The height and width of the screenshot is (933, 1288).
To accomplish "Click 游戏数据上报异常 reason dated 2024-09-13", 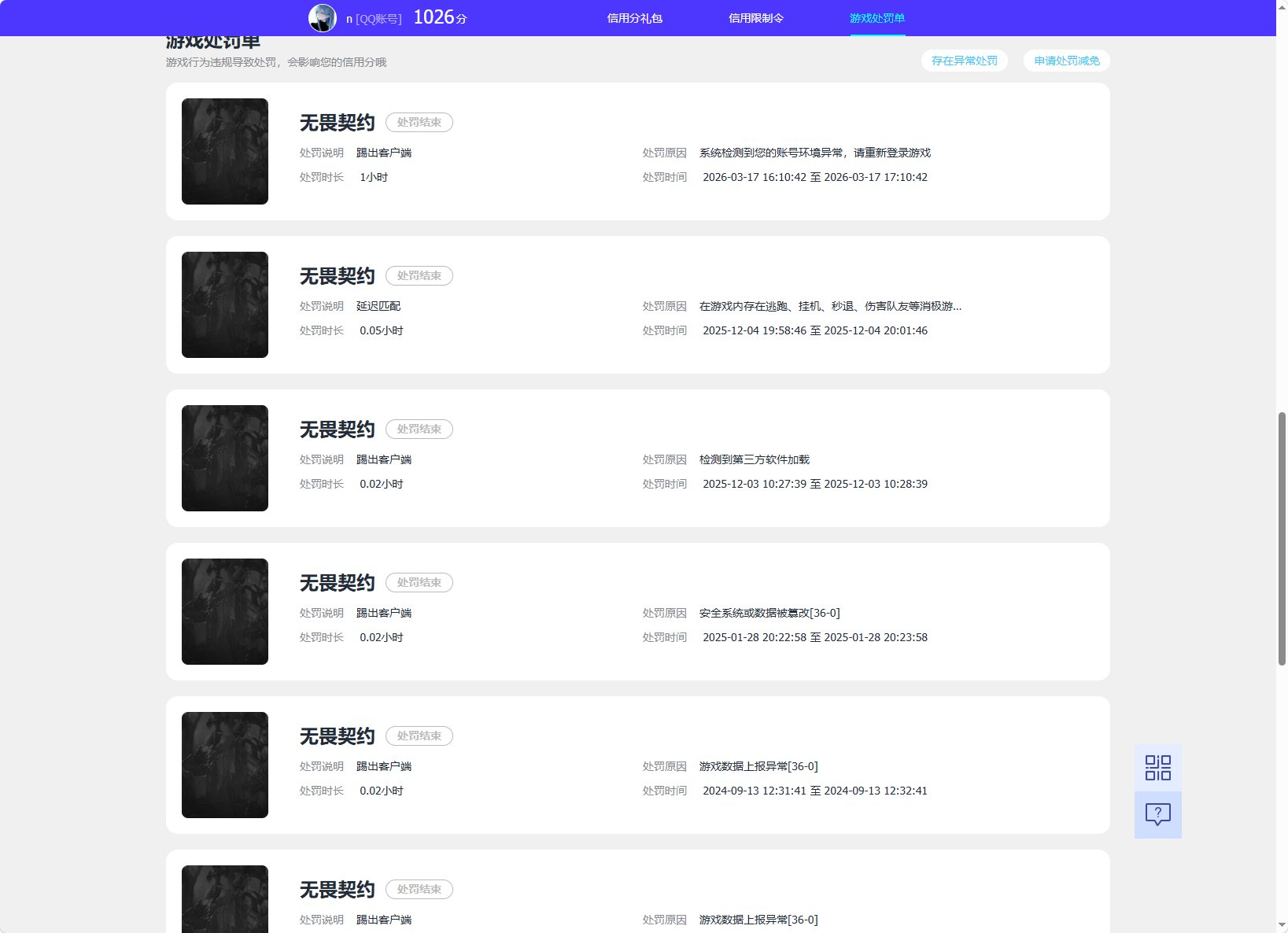I will click(x=758, y=766).
